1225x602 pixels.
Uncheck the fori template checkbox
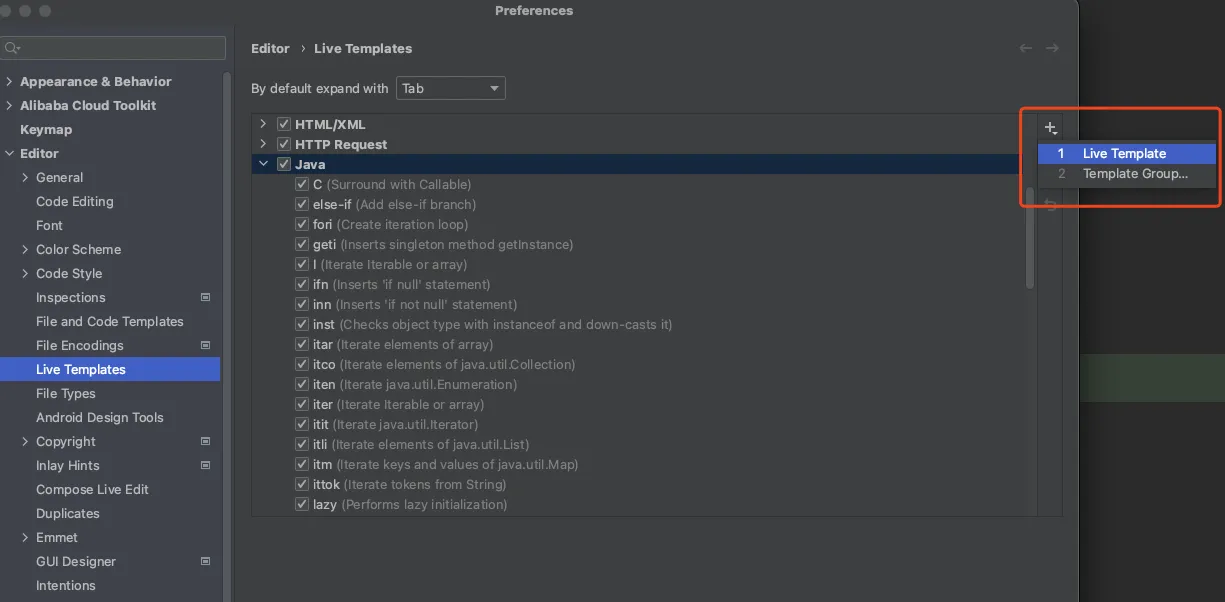(302, 225)
